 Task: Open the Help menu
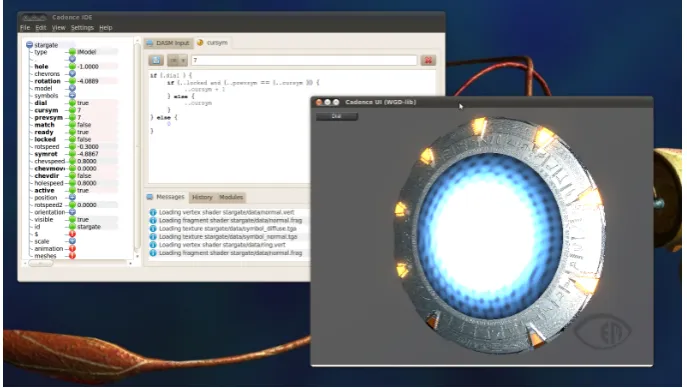106,28
